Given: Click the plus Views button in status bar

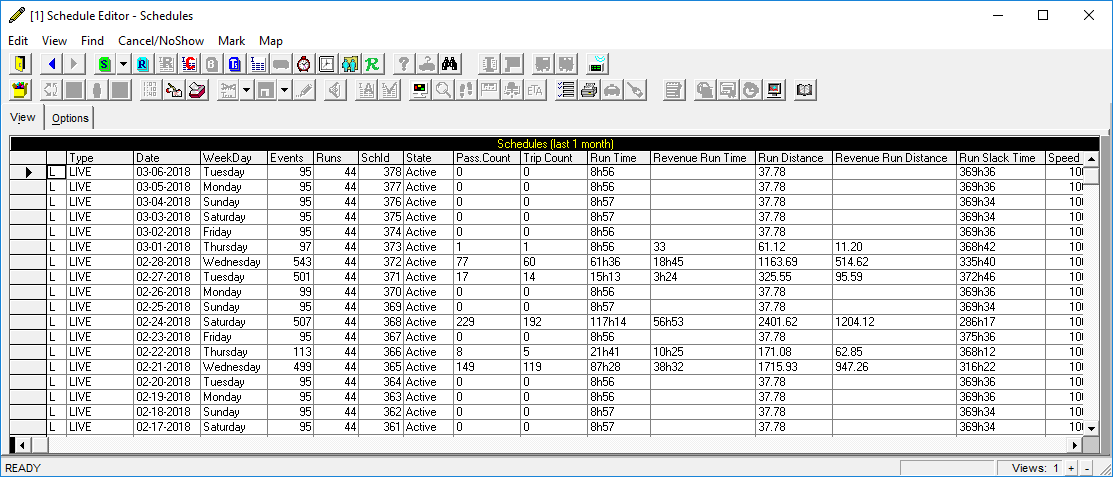Looking at the screenshot, I should (x=1071, y=468).
